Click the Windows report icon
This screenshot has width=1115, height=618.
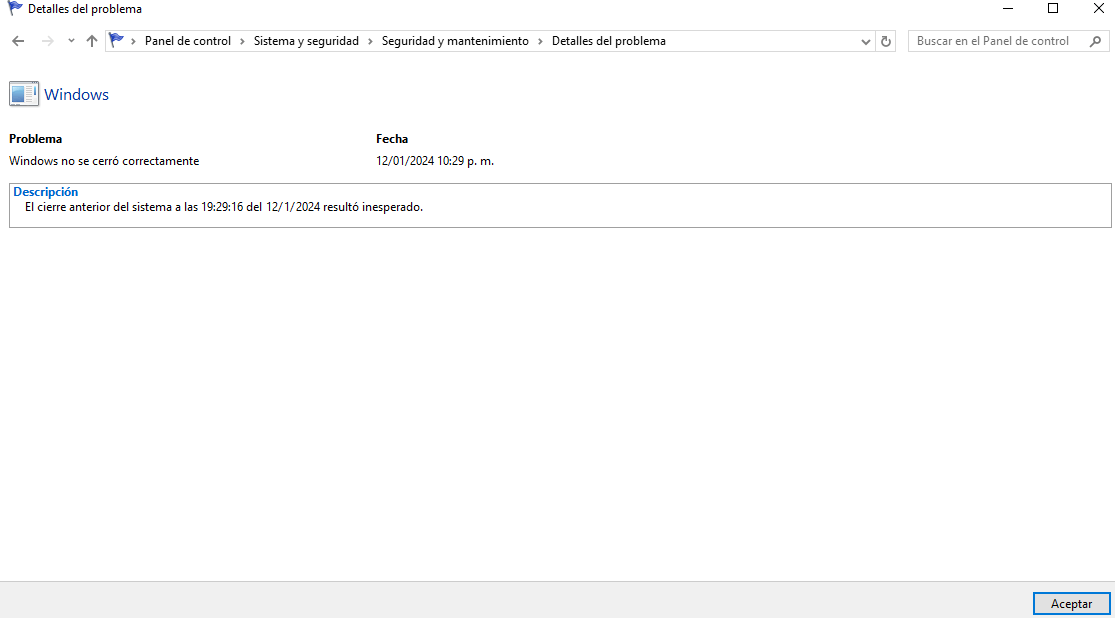coord(24,94)
